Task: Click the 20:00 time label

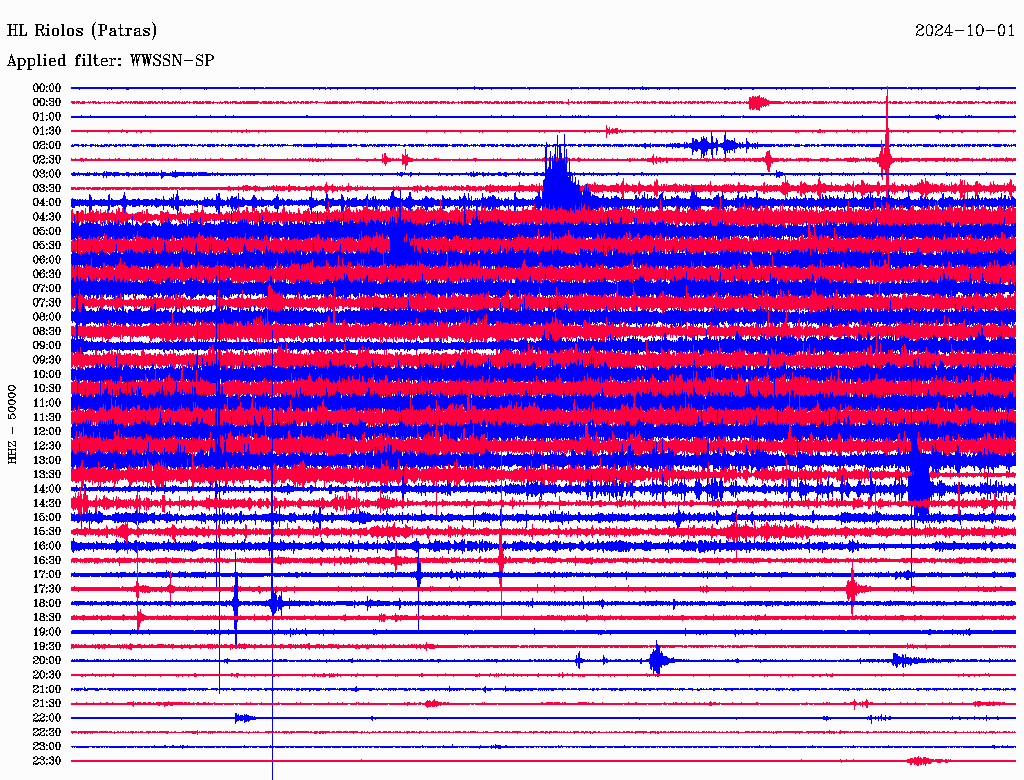Action: click(x=47, y=661)
